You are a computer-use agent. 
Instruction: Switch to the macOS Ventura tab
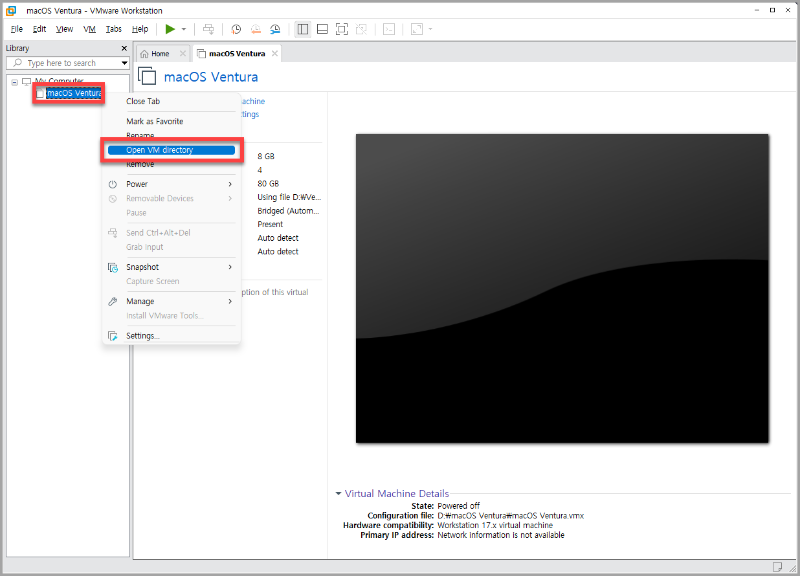click(x=237, y=54)
